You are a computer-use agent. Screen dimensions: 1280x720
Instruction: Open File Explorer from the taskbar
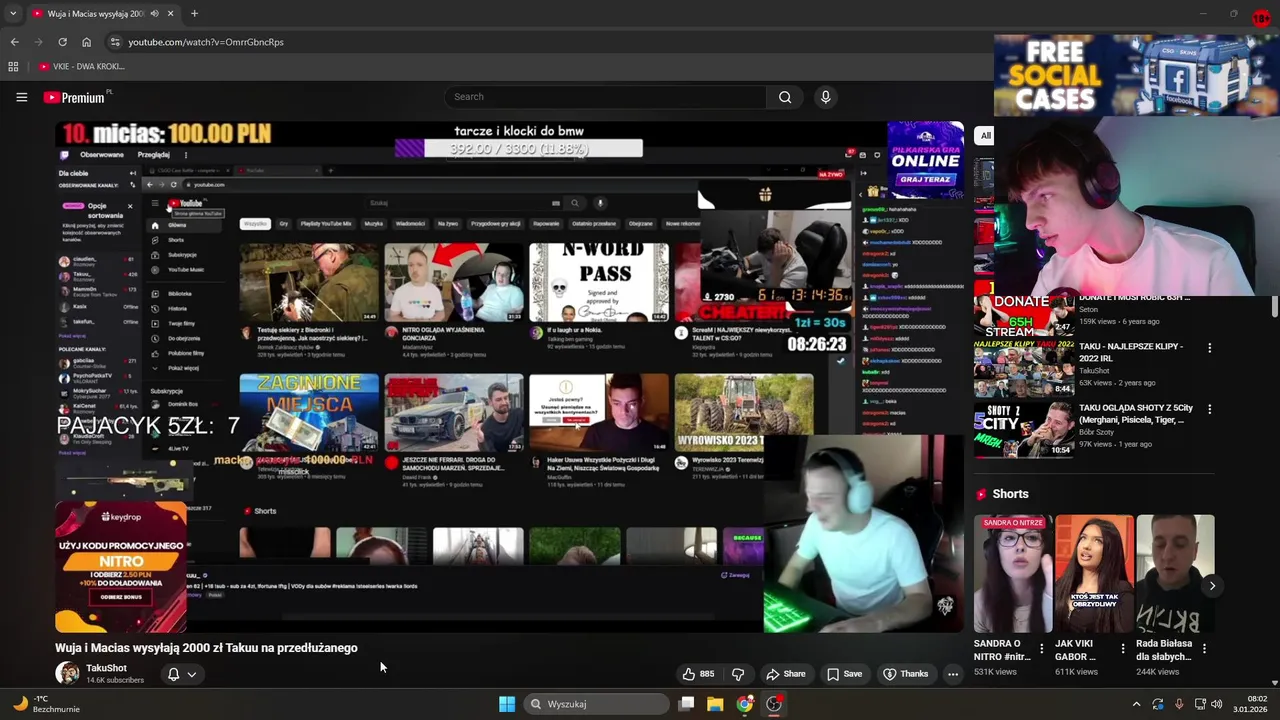pyautogui.click(x=715, y=704)
